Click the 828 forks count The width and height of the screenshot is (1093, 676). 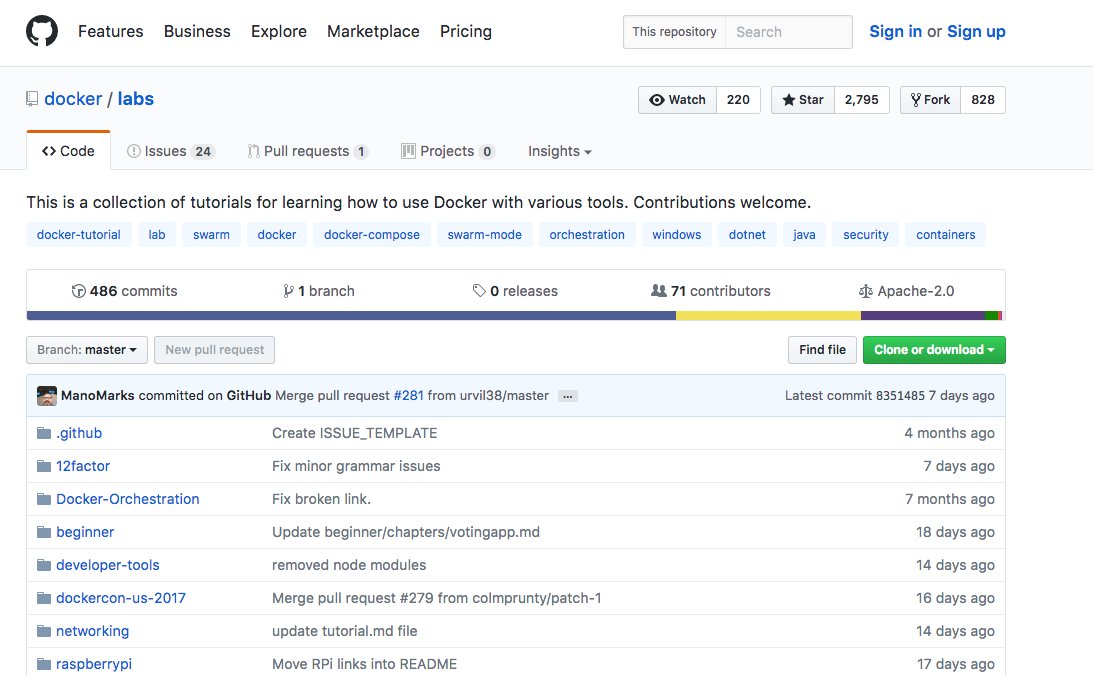point(983,100)
